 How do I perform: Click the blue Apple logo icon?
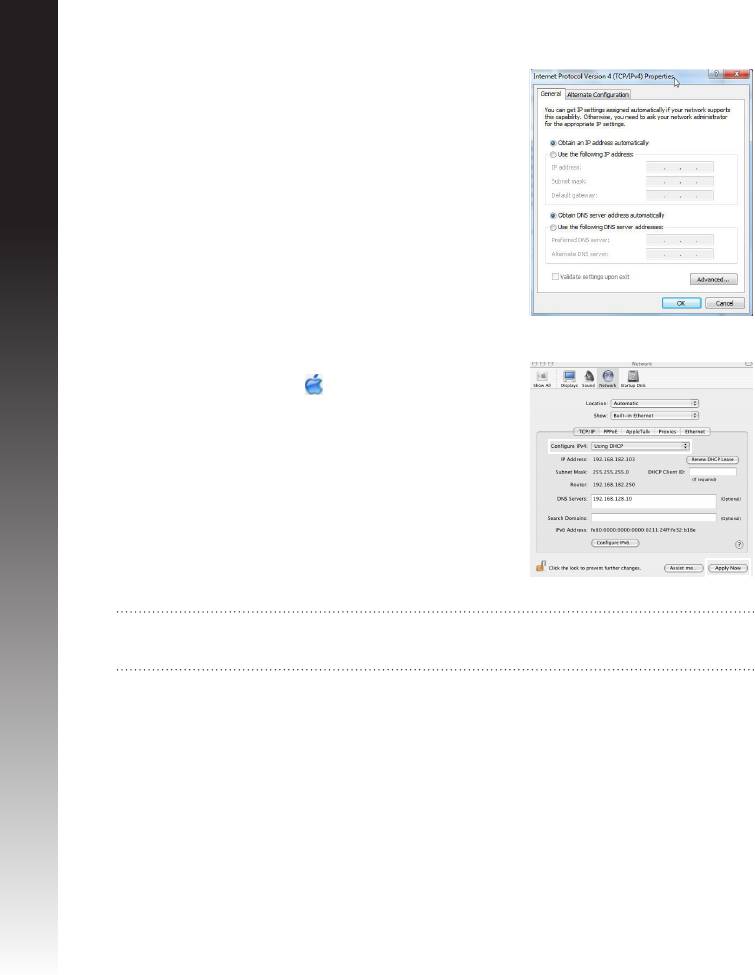pyautogui.click(x=314, y=386)
